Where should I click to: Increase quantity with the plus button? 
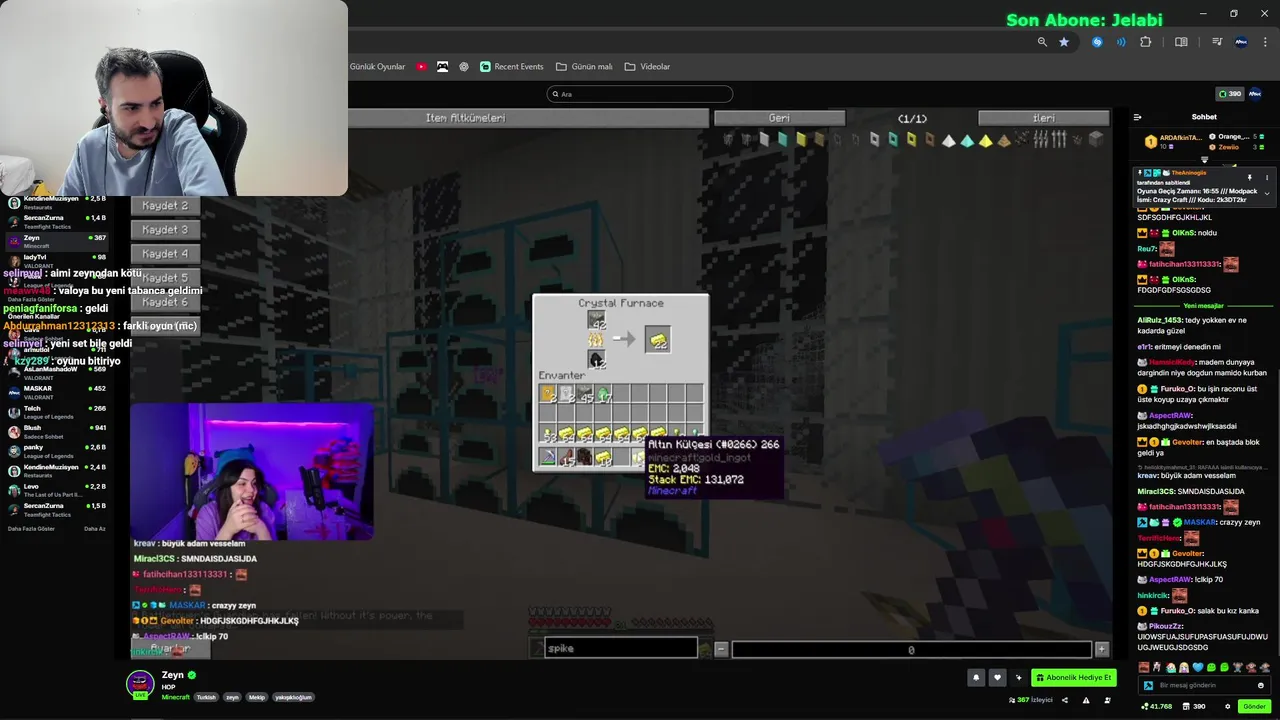1101,649
